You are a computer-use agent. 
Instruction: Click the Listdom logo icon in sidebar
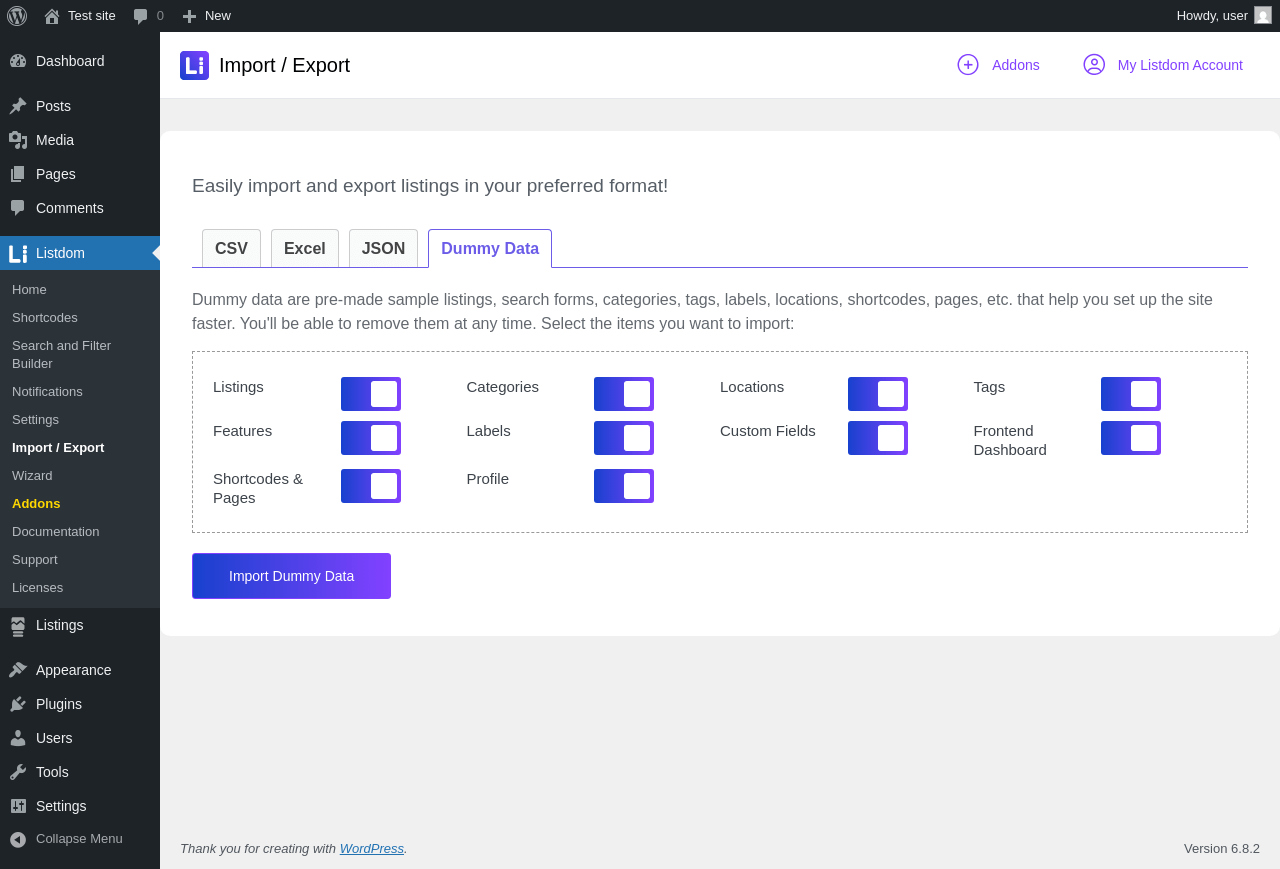[x=18, y=254]
